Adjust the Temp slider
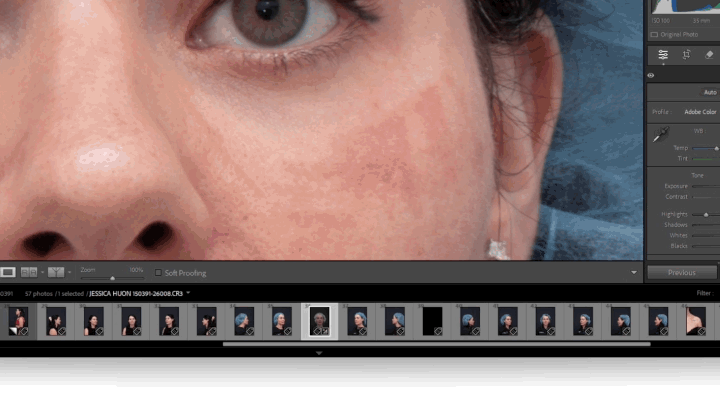720x405 pixels. coord(706,148)
